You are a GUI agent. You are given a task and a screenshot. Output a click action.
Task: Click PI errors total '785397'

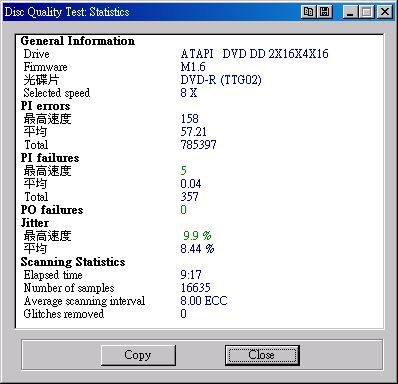(x=198, y=145)
